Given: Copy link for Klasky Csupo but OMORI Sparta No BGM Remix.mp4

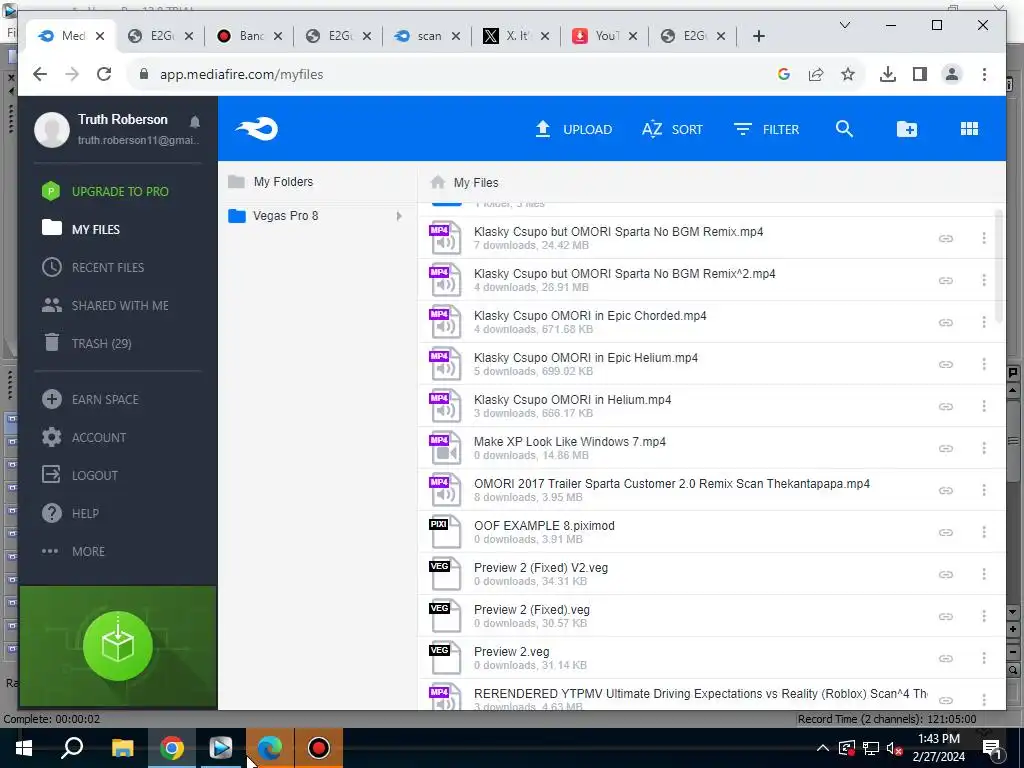Looking at the screenshot, I should pyautogui.click(x=946, y=238).
